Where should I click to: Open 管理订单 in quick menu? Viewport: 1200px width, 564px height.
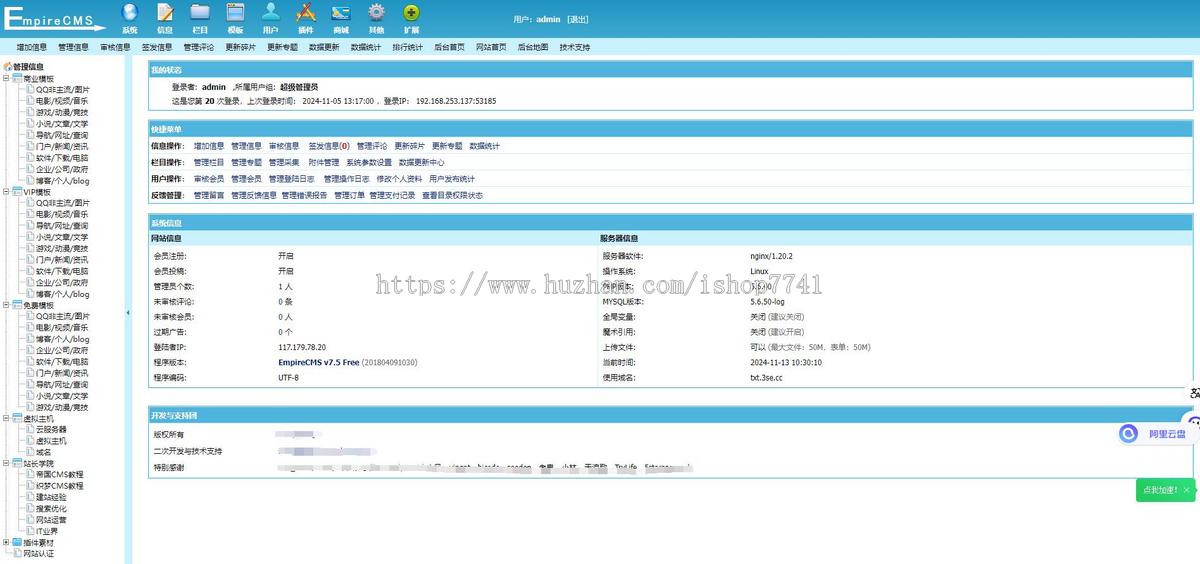pos(349,195)
